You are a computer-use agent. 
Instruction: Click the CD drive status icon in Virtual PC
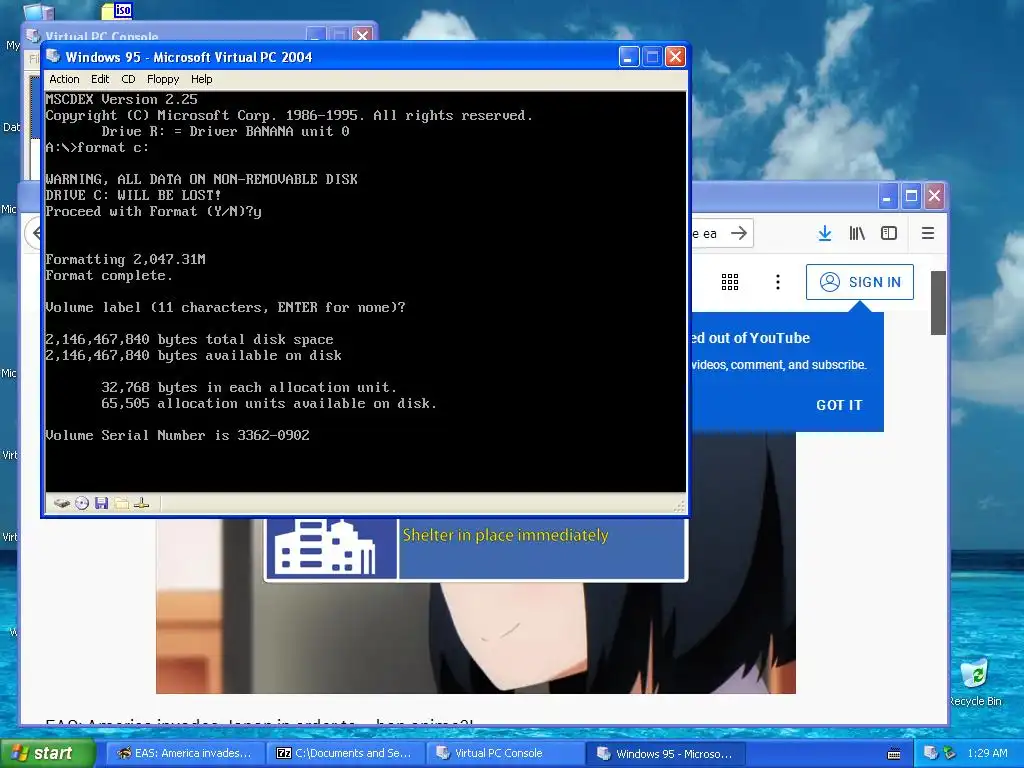click(82, 504)
